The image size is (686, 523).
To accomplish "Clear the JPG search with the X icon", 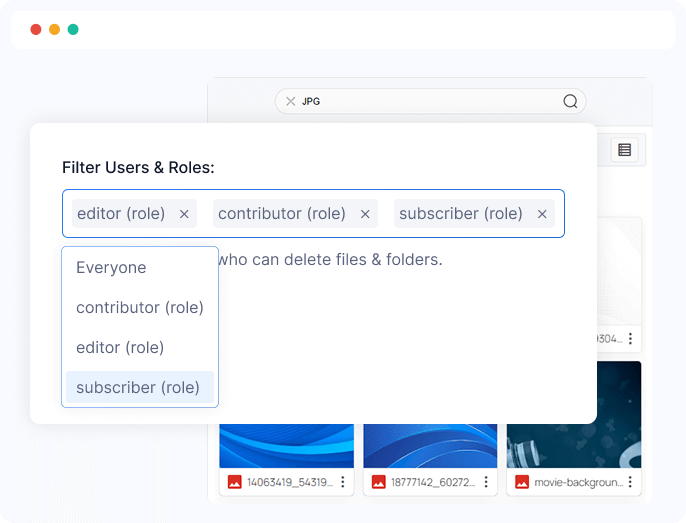I will pyautogui.click(x=290, y=102).
